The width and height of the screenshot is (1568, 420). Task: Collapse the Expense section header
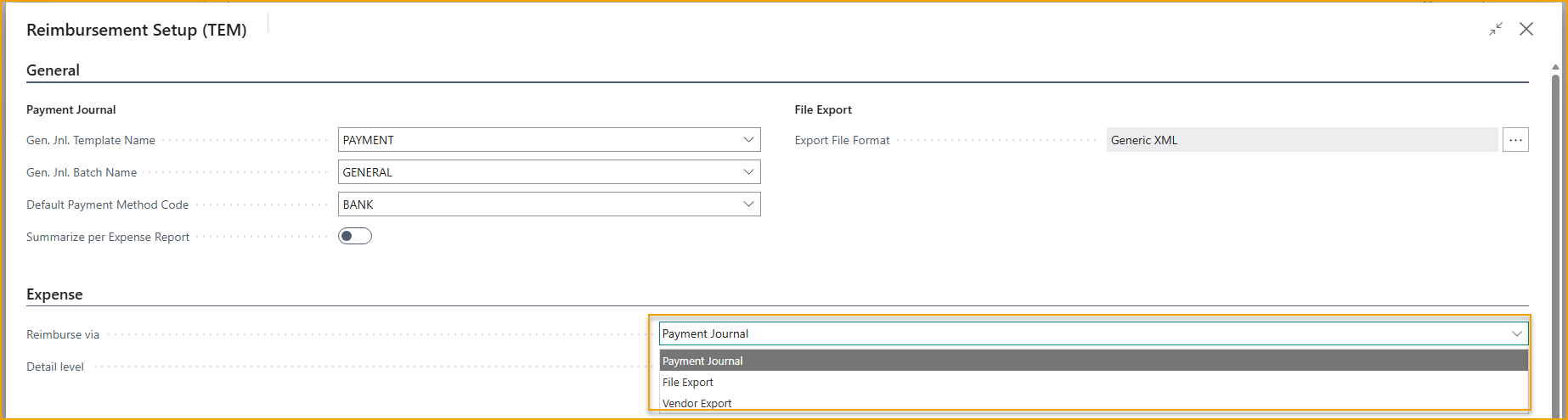coord(54,294)
